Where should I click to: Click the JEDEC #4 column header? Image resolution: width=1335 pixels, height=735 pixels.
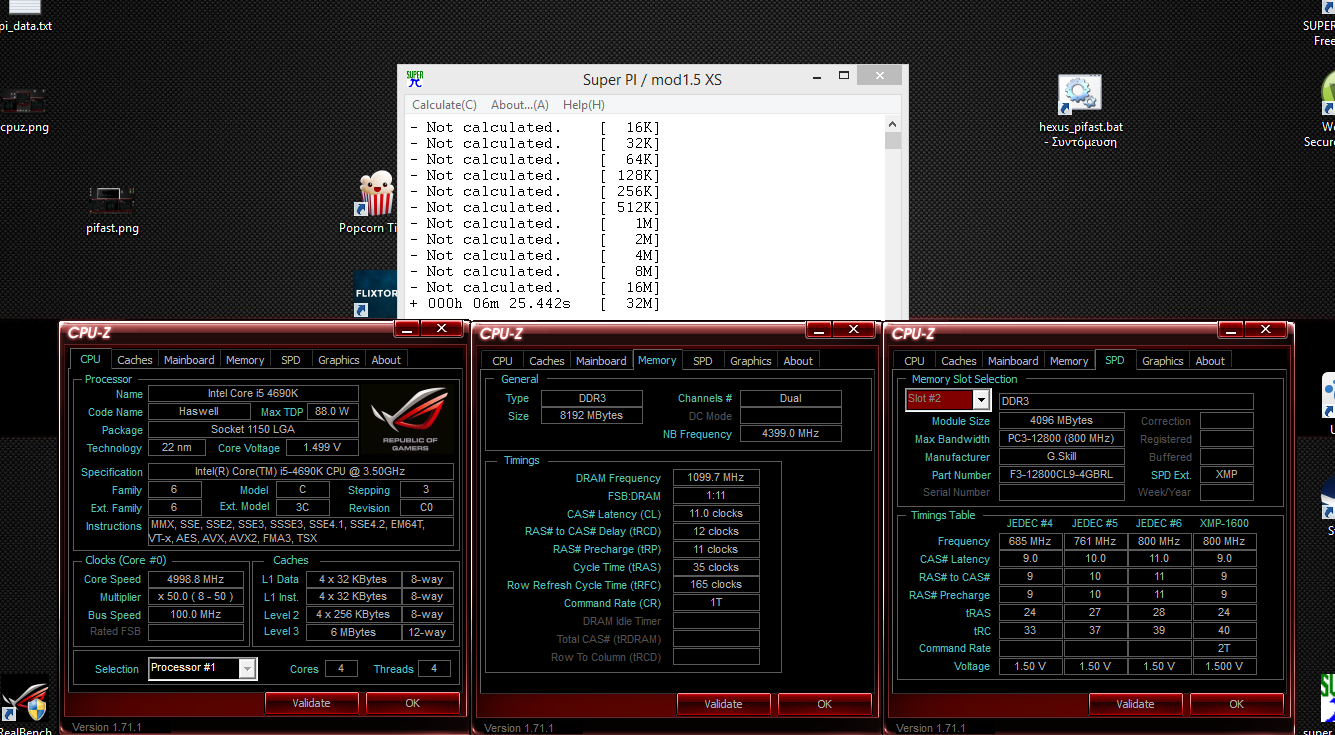coord(1030,523)
